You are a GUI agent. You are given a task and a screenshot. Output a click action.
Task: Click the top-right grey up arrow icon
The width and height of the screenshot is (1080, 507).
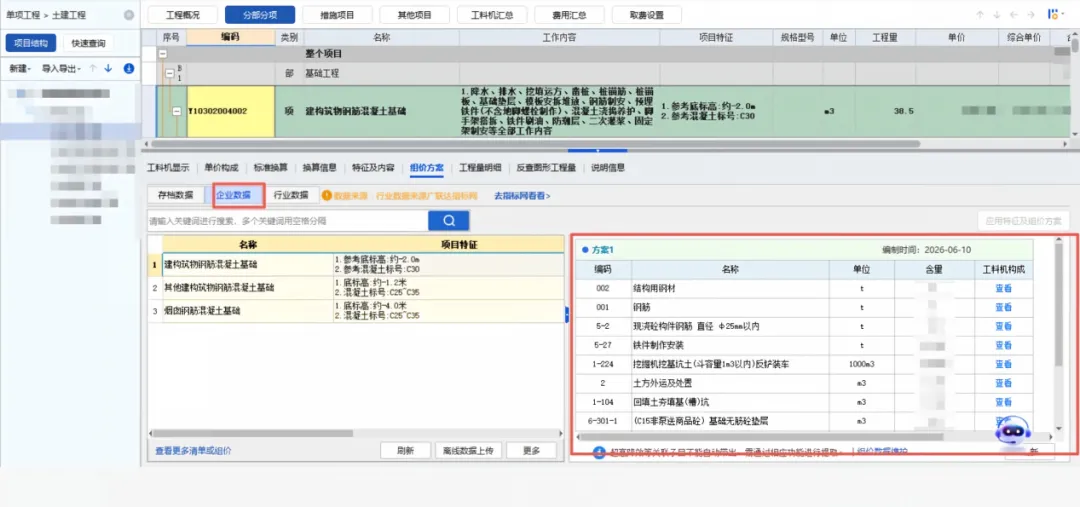click(979, 14)
